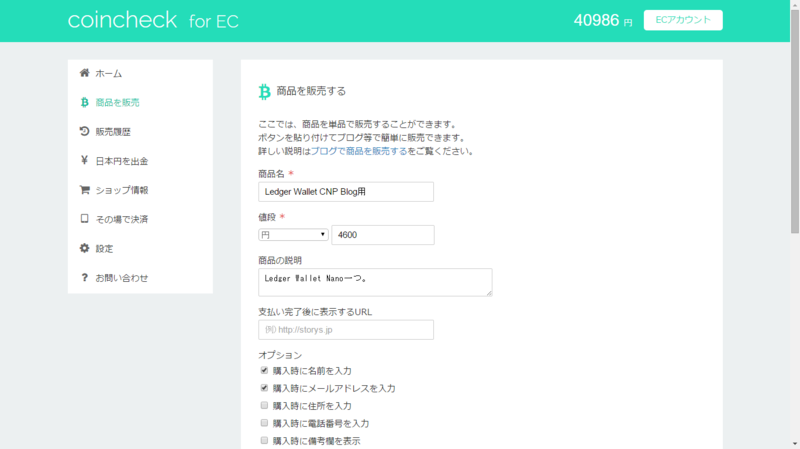Image resolution: width=800 pixels, height=449 pixels.
Task: Click the large bitcoin icon in page heading
Action: coord(264,92)
